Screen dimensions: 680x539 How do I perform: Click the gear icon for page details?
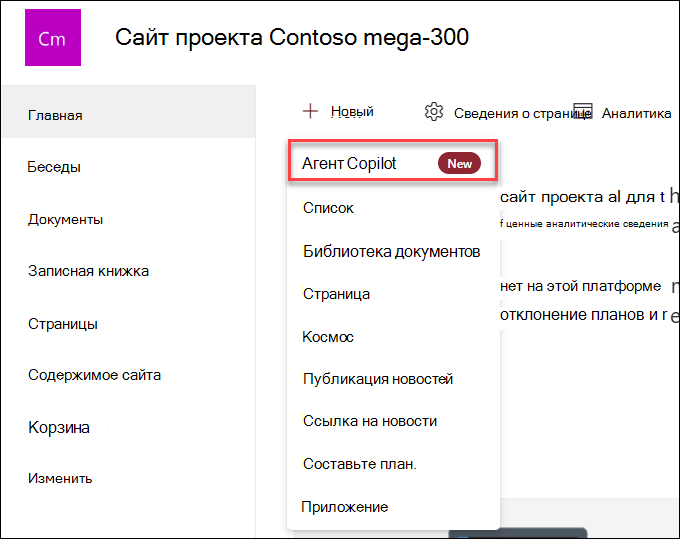point(434,112)
